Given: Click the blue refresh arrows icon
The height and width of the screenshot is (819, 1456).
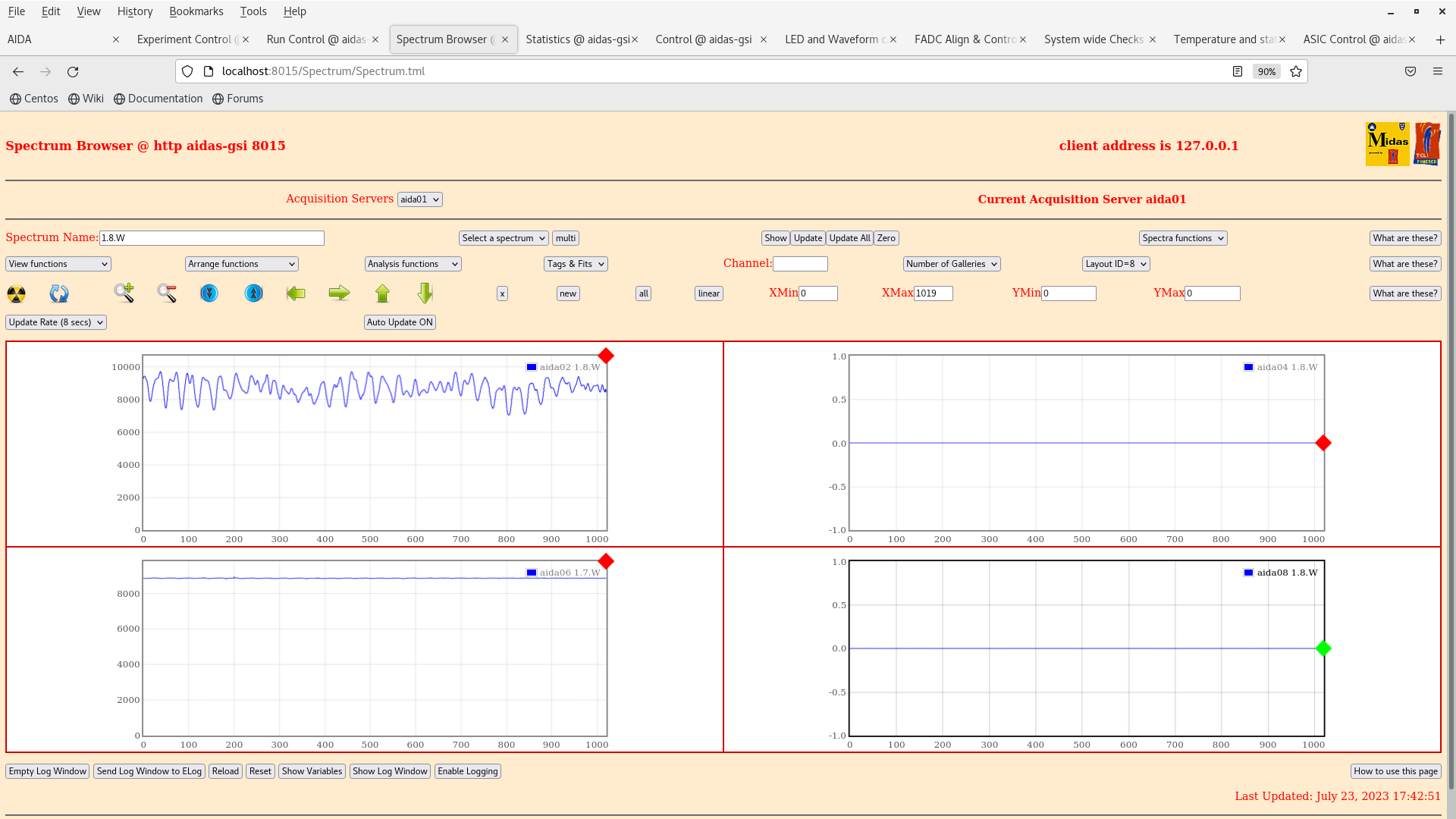Looking at the screenshot, I should click(59, 293).
